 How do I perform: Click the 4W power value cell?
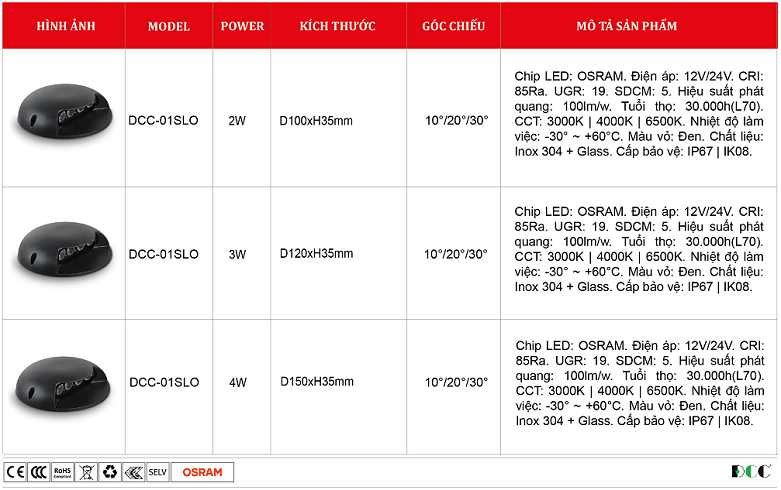[237, 382]
